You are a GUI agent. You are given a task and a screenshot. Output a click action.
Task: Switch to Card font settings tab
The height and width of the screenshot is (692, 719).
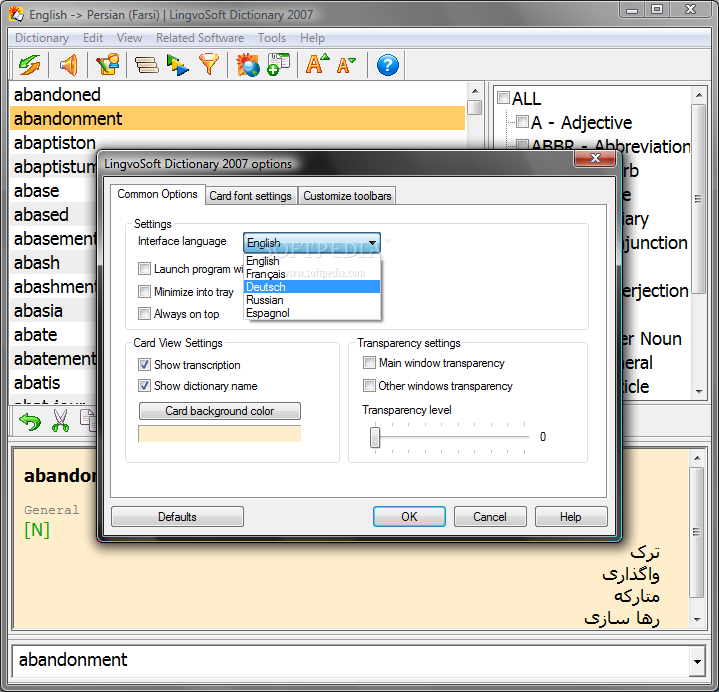250,196
